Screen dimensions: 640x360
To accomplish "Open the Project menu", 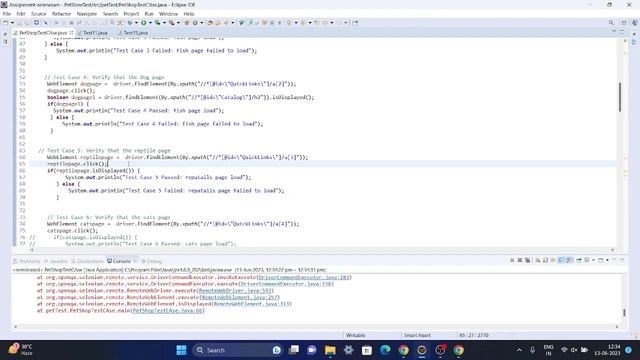I will (x=131, y=13).
